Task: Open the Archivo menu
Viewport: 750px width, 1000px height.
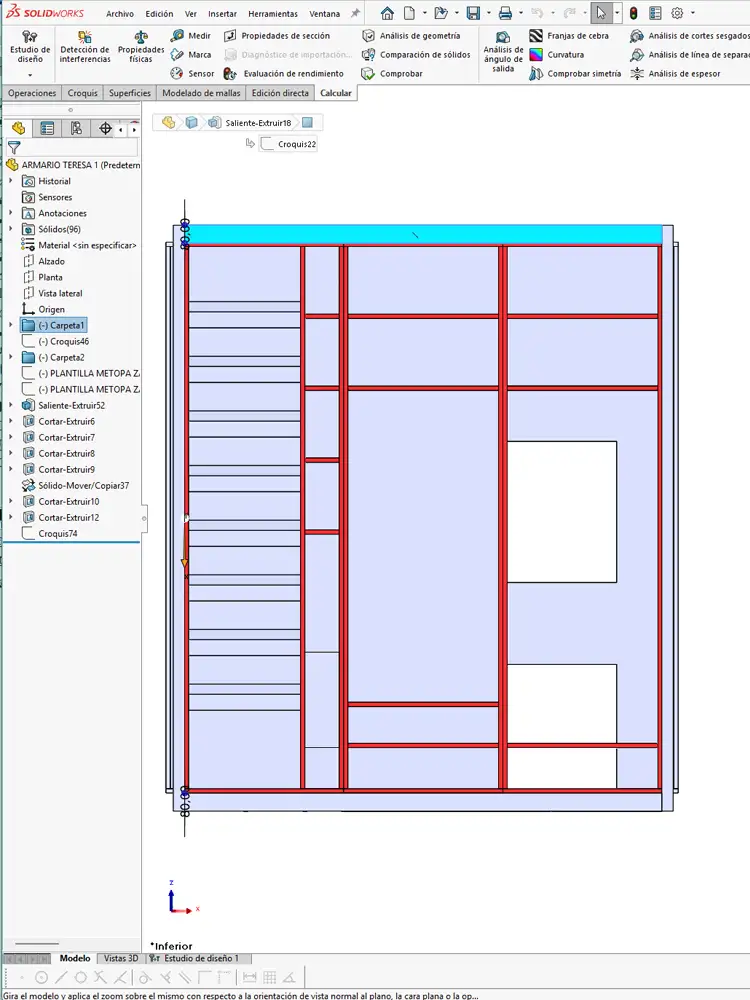Action: 120,13
